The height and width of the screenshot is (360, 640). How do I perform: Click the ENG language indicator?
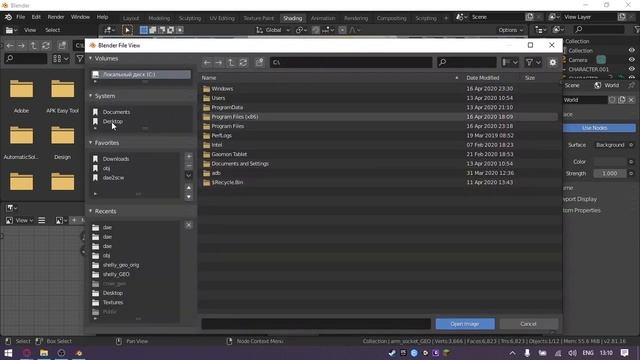coord(588,353)
